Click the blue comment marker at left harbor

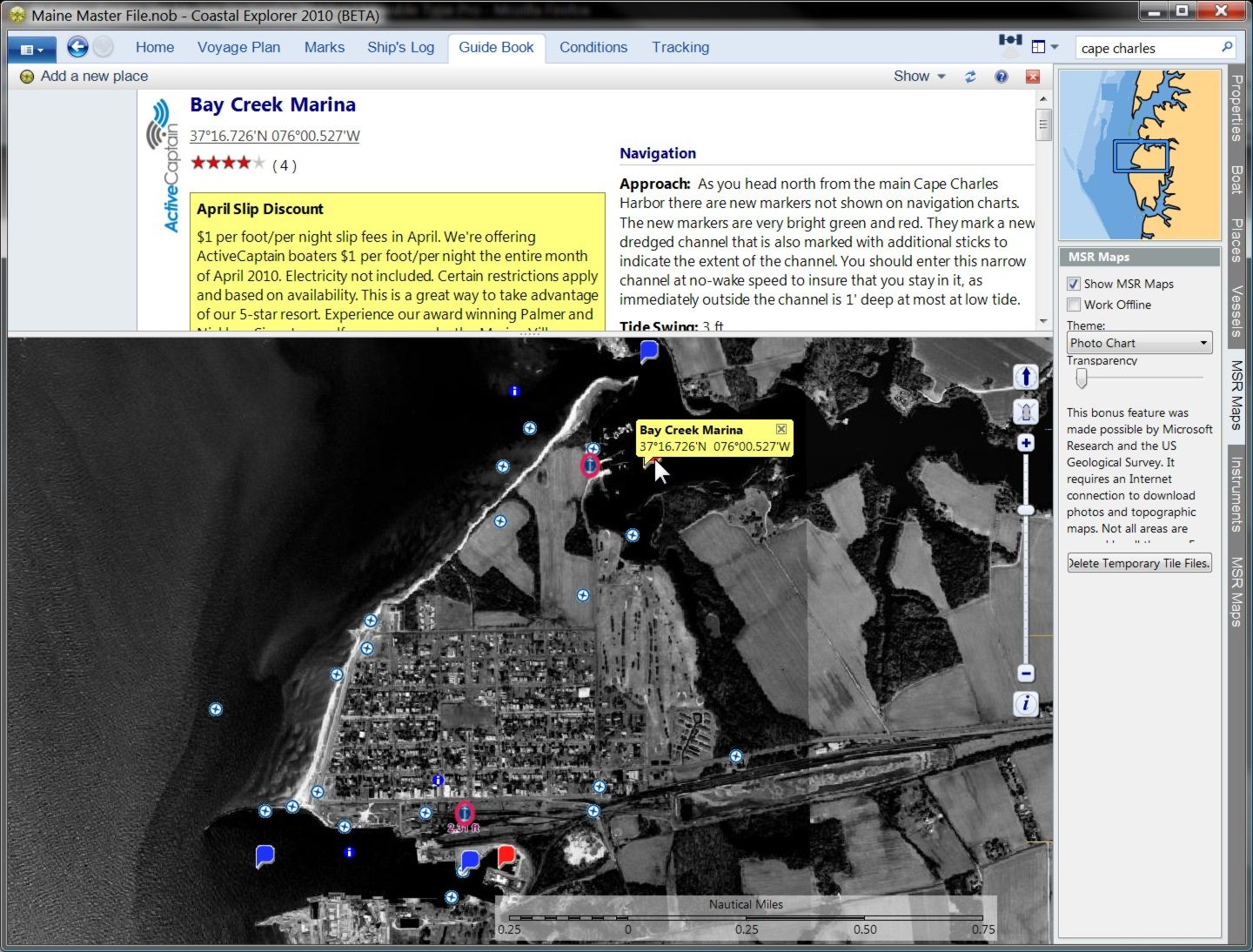pyautogui.click(x=265, y=856)
